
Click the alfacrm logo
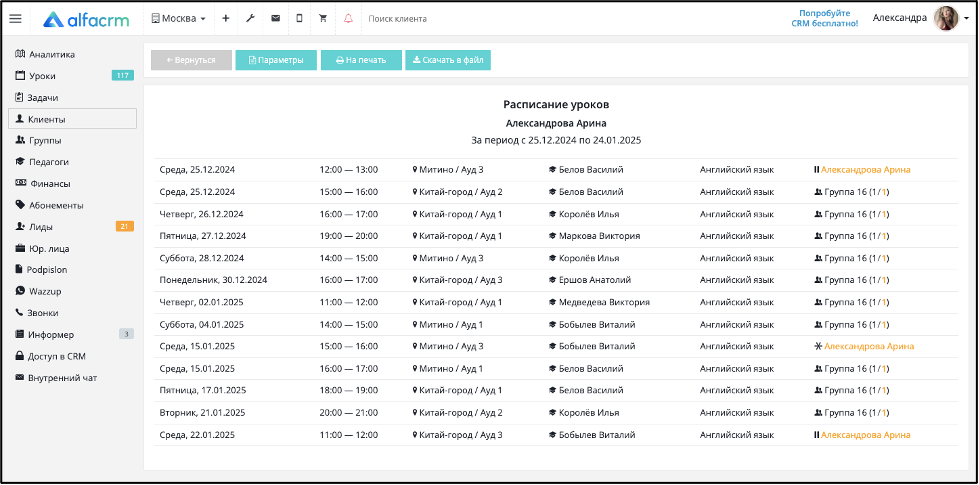pyautogui.click(x=86, y=19)
